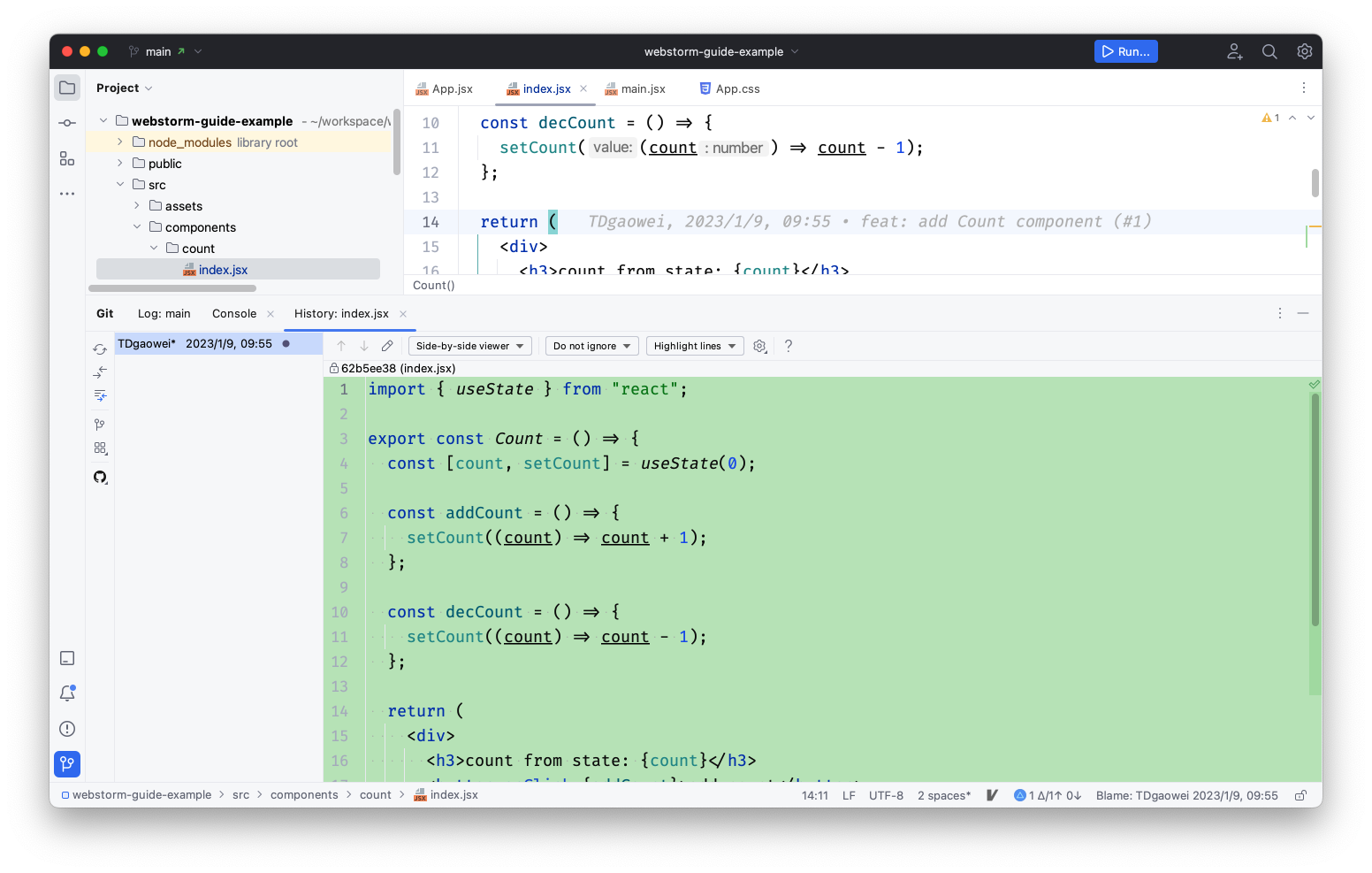Open the Structure tool window icon
The height and width of the screenshot is (873, 1372).
(67, 158)
